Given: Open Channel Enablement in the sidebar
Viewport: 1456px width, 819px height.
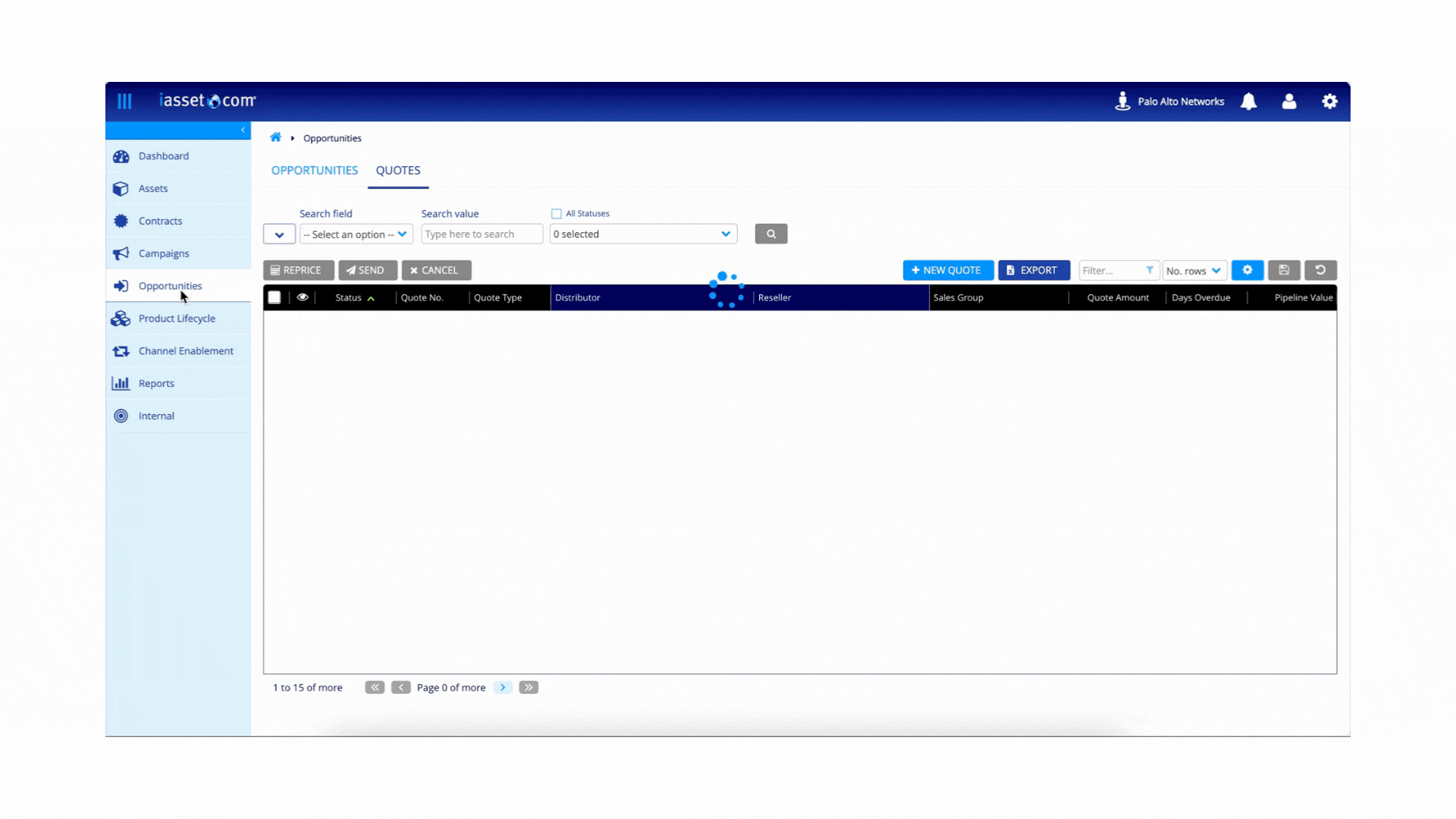Looking at the screenshot, I should [178, 351].
